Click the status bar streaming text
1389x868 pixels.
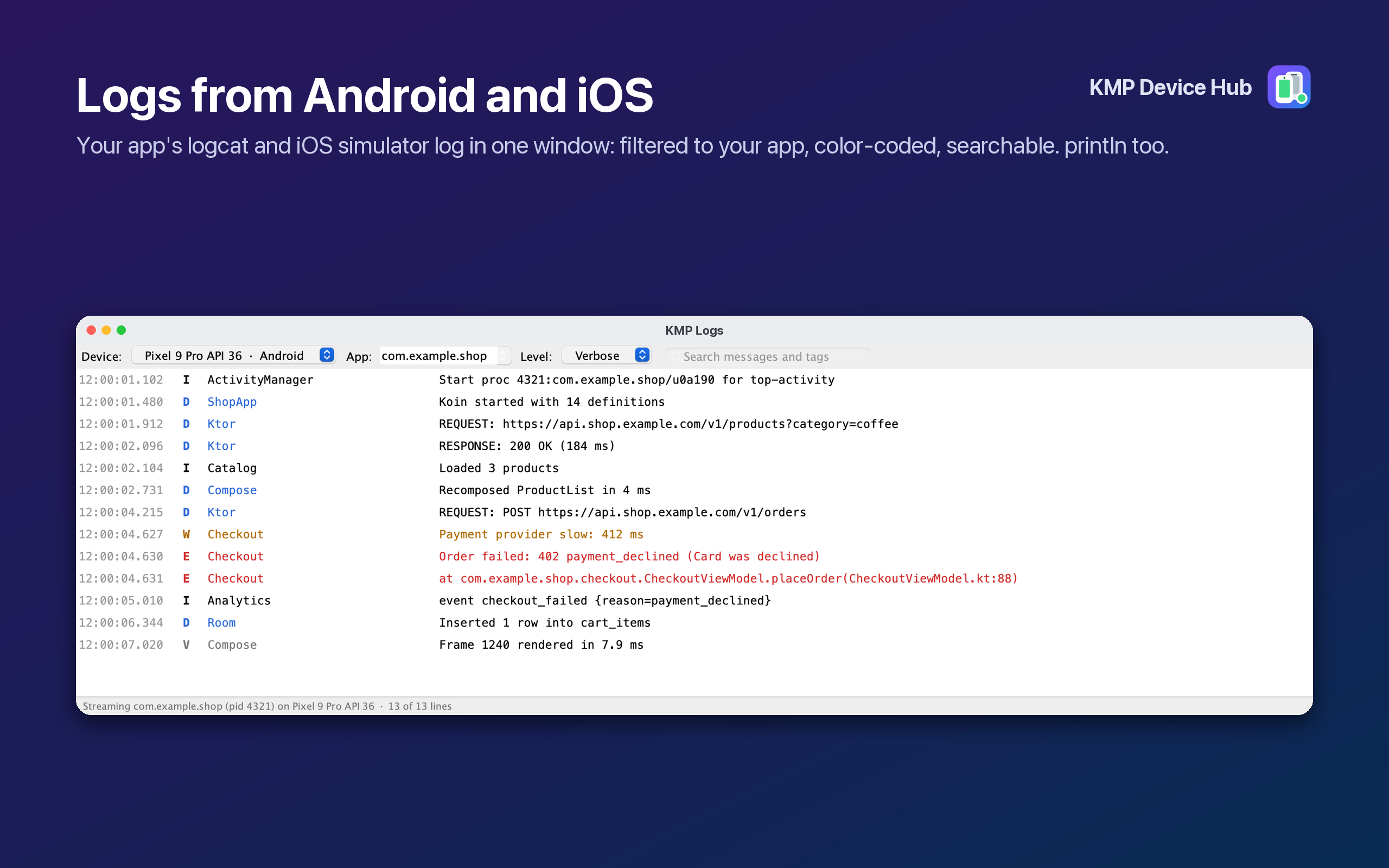[x=228, y=706]
